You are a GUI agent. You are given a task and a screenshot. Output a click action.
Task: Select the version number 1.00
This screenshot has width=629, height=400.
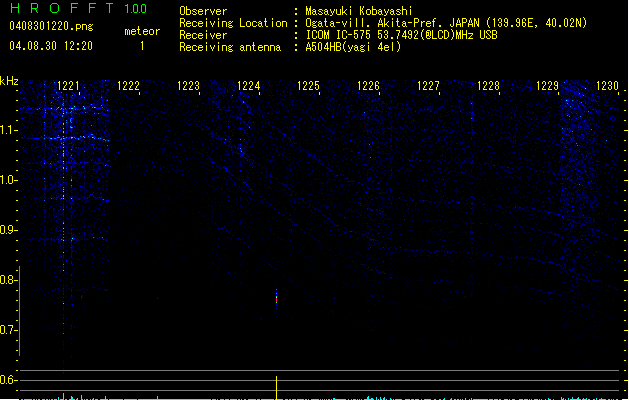pyautogui.click(x=136, y=9)
